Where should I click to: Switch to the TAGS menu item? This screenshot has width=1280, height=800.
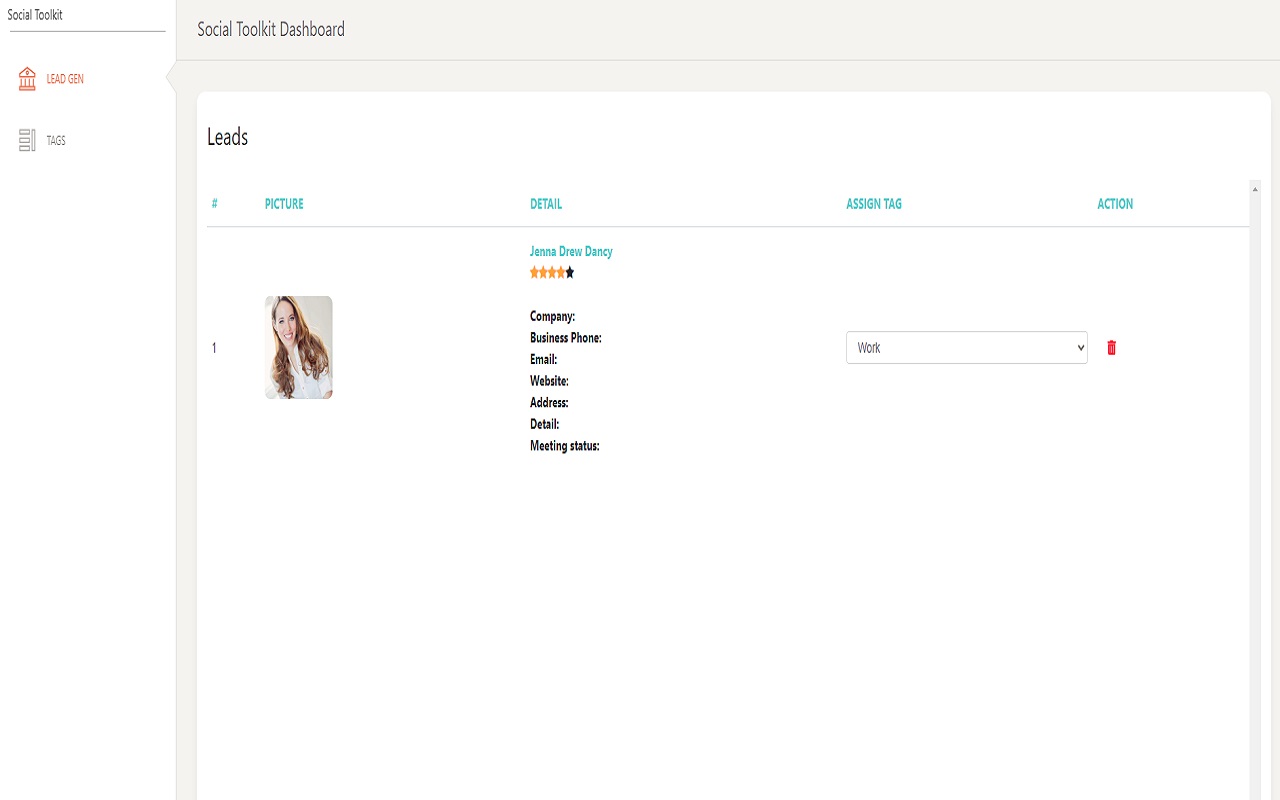click(x=56, y=140)
